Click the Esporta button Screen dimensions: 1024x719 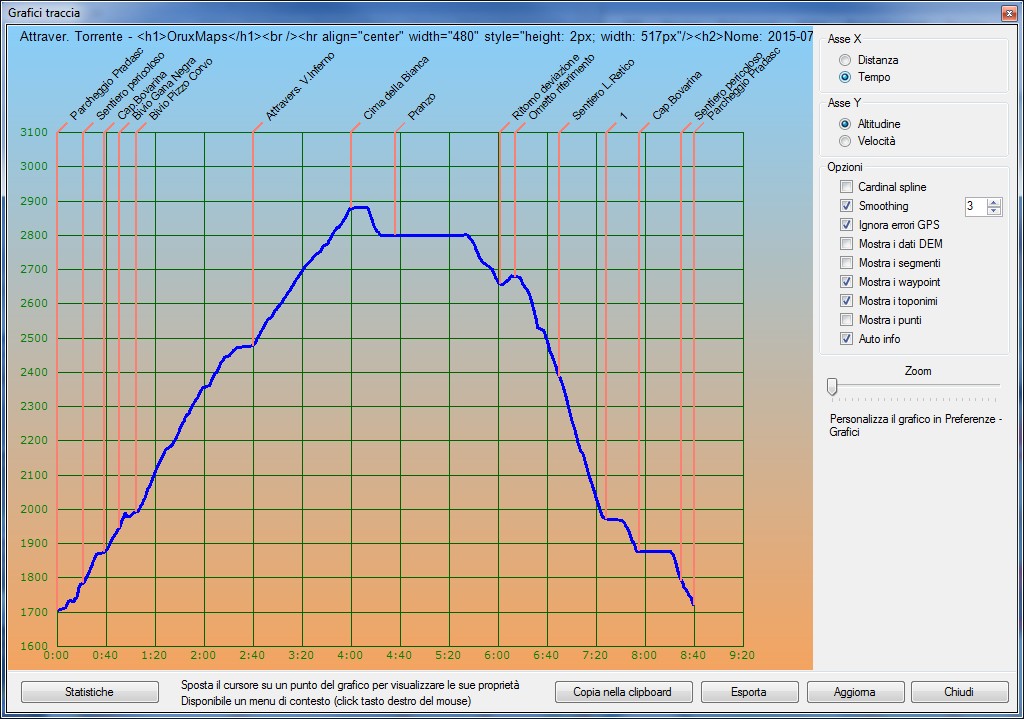pos(749,692)
